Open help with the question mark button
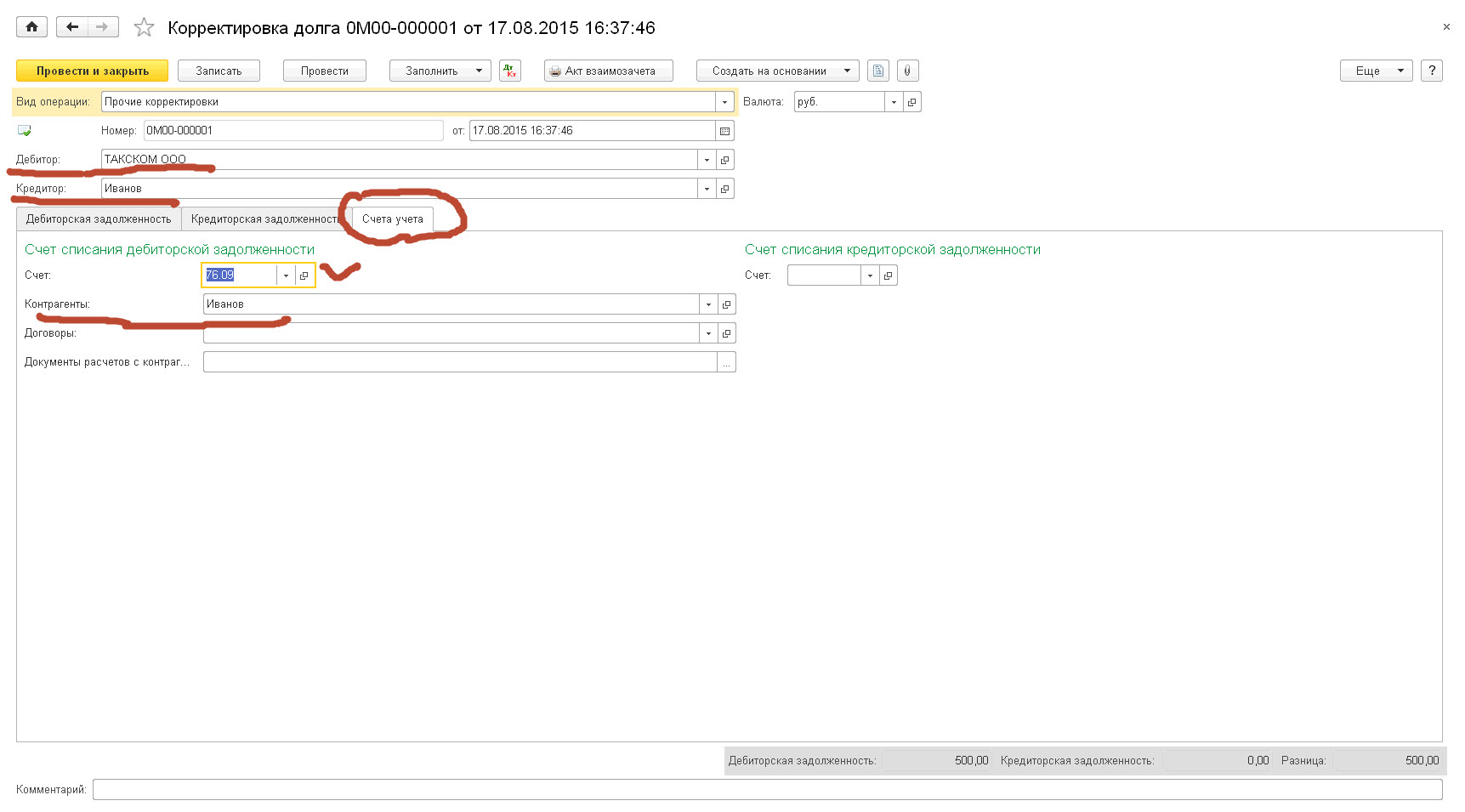The height and width of the screenshot is (812, 1465). pyautogui.click(x=1432, y=71)
